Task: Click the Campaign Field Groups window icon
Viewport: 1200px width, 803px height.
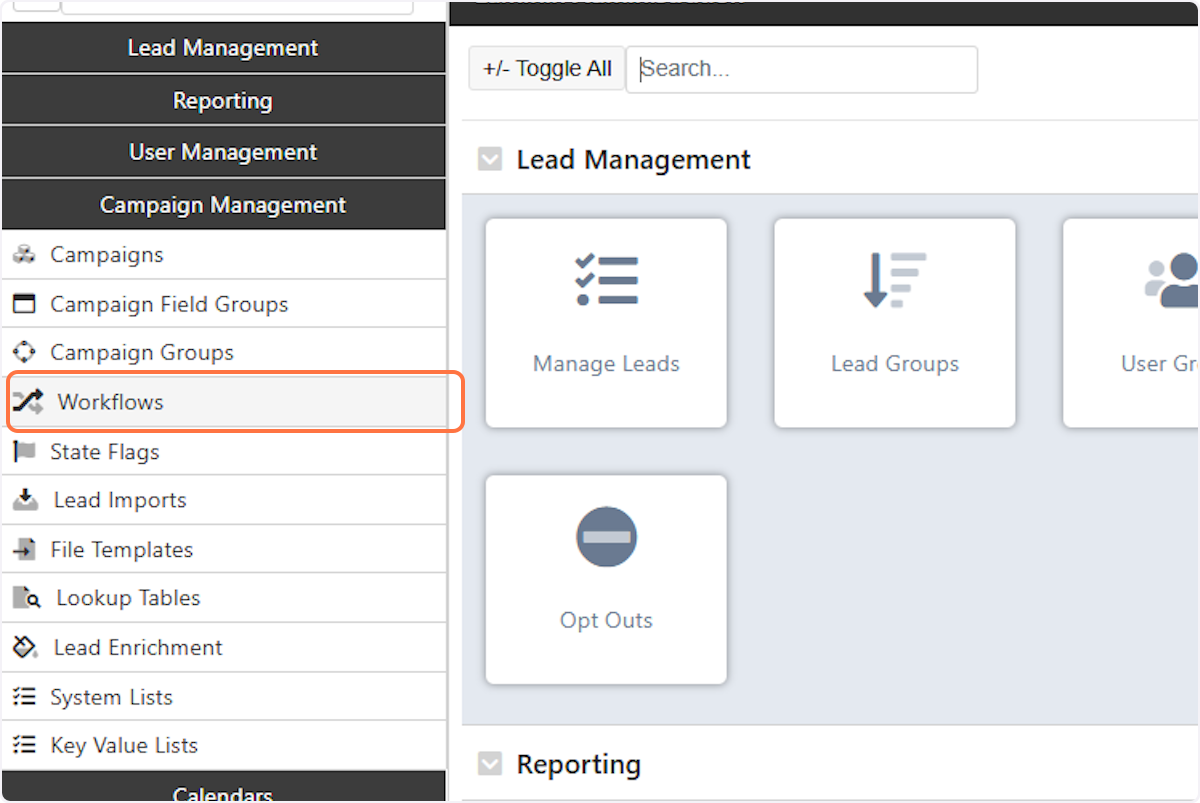Action: point(24,304)
